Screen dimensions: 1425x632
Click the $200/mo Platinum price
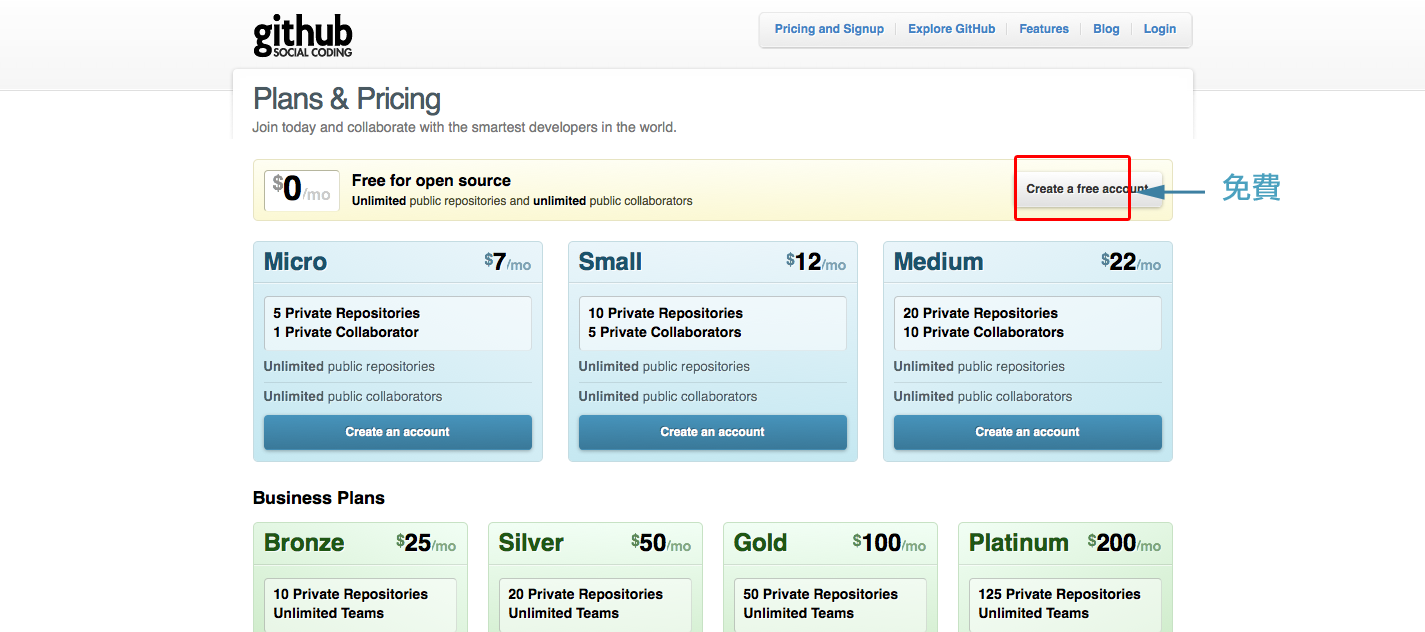1124,543
